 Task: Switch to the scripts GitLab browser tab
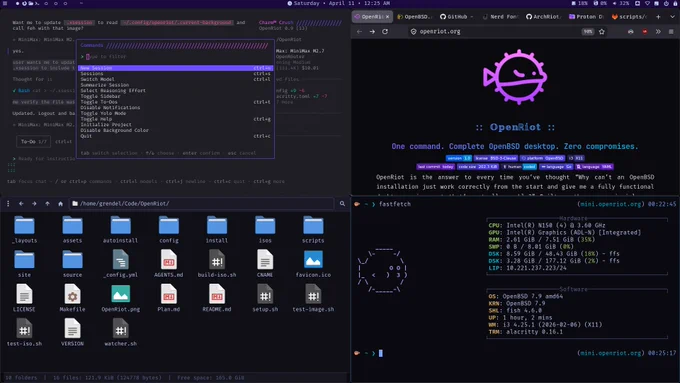629,16
